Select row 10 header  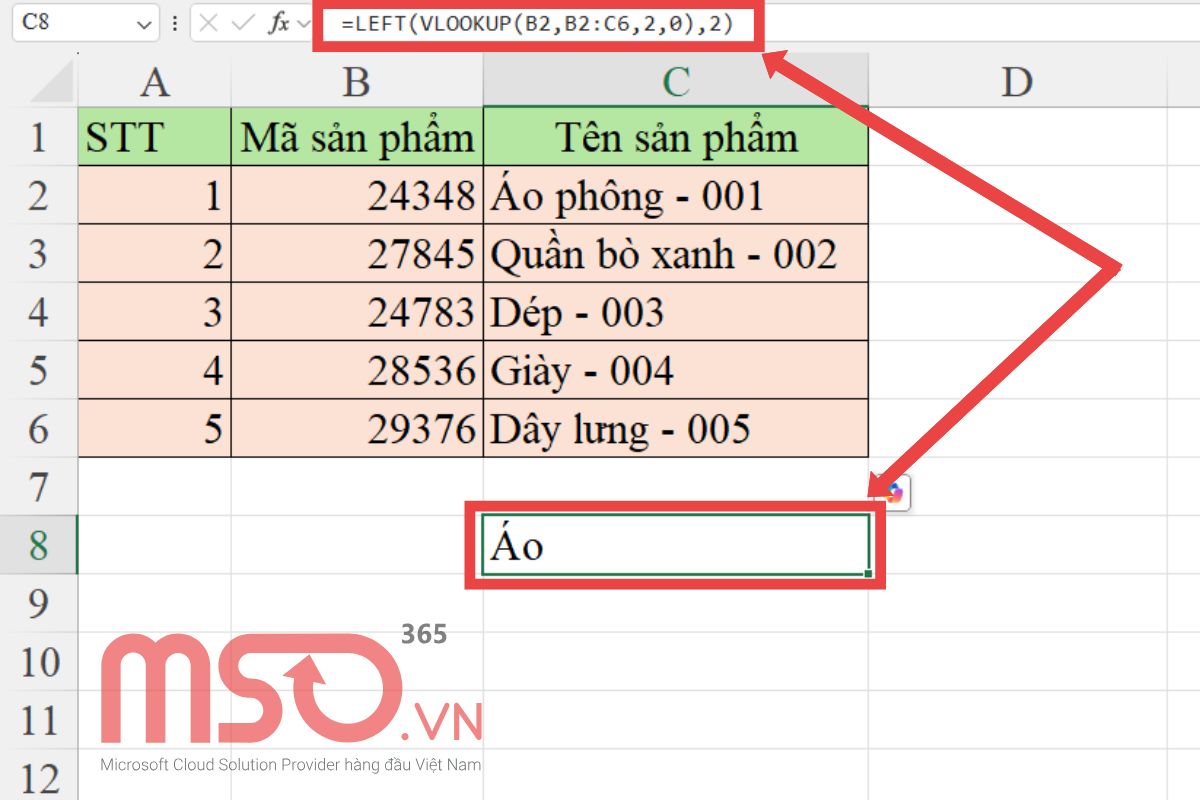point(39,661)
